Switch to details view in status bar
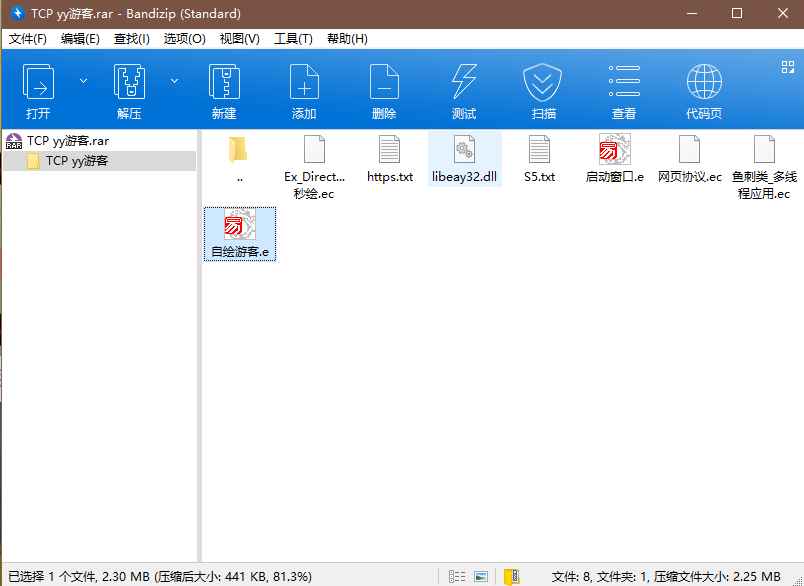Viewport: 804px width, 586px height. point(457,576)
